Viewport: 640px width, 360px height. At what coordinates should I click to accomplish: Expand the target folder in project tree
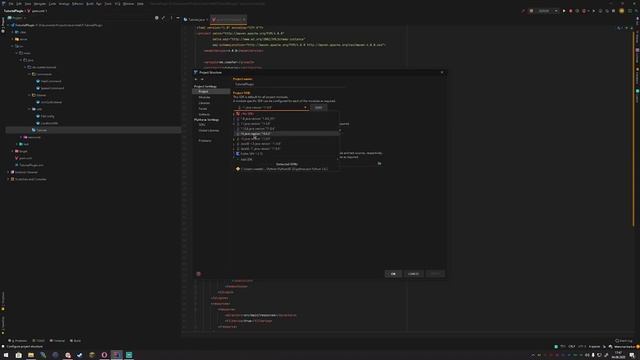pyautogui.click(x=13, y=151)
